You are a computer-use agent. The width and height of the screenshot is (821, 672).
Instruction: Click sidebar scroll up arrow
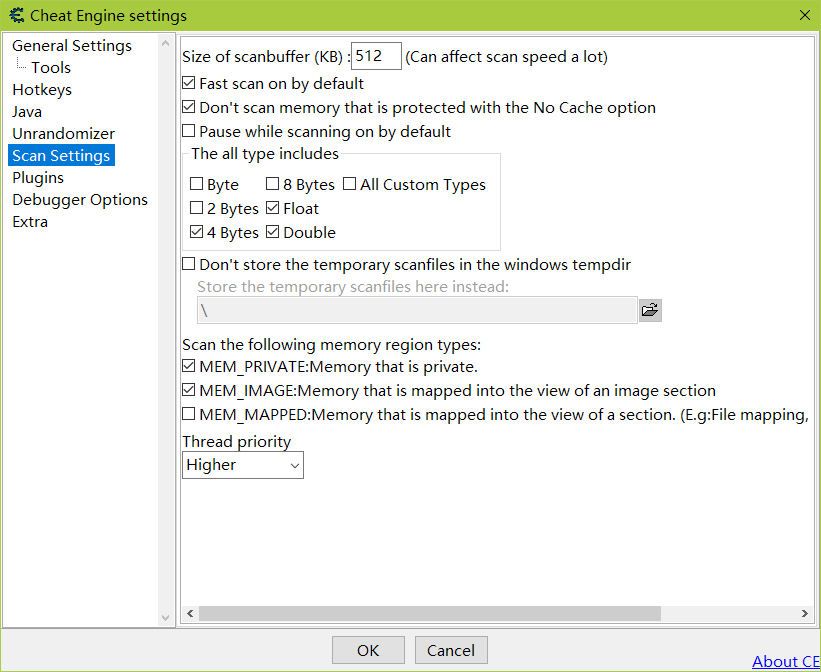click(x=165, y=43)
